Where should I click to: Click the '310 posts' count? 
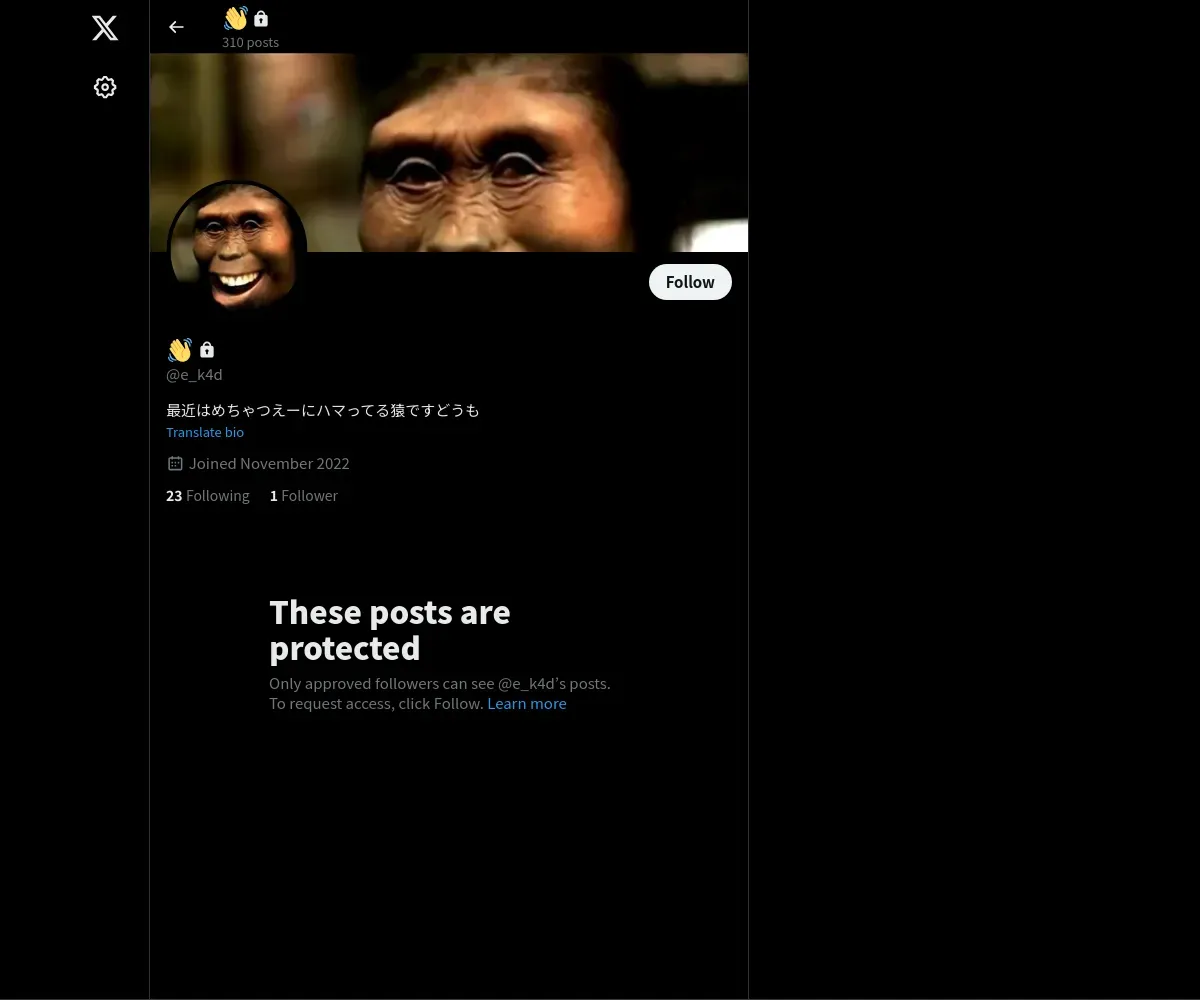250,42
